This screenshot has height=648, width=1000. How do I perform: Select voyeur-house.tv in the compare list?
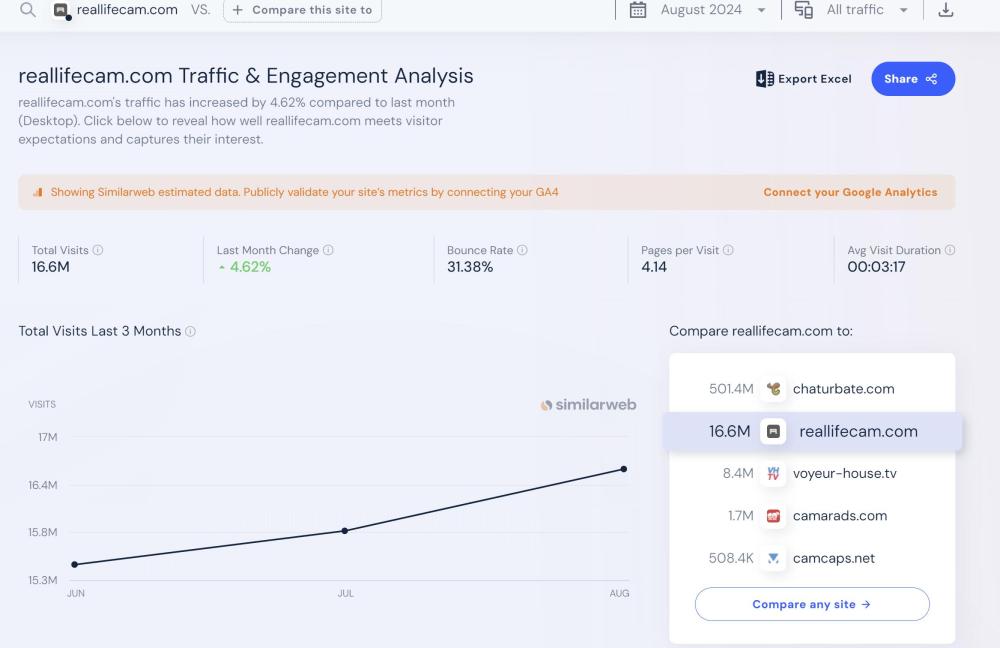pos(844,473)
